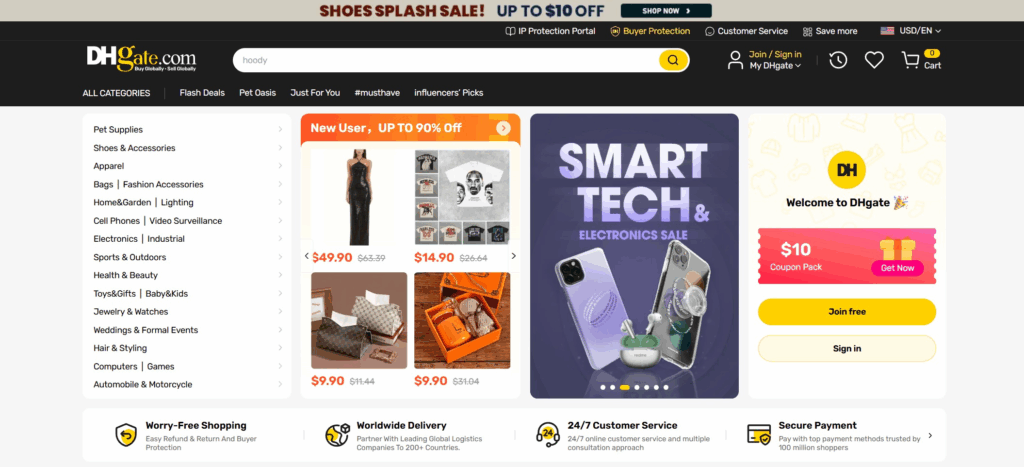
Task: Select the first banner carousel dot
Action: [603, 387]
